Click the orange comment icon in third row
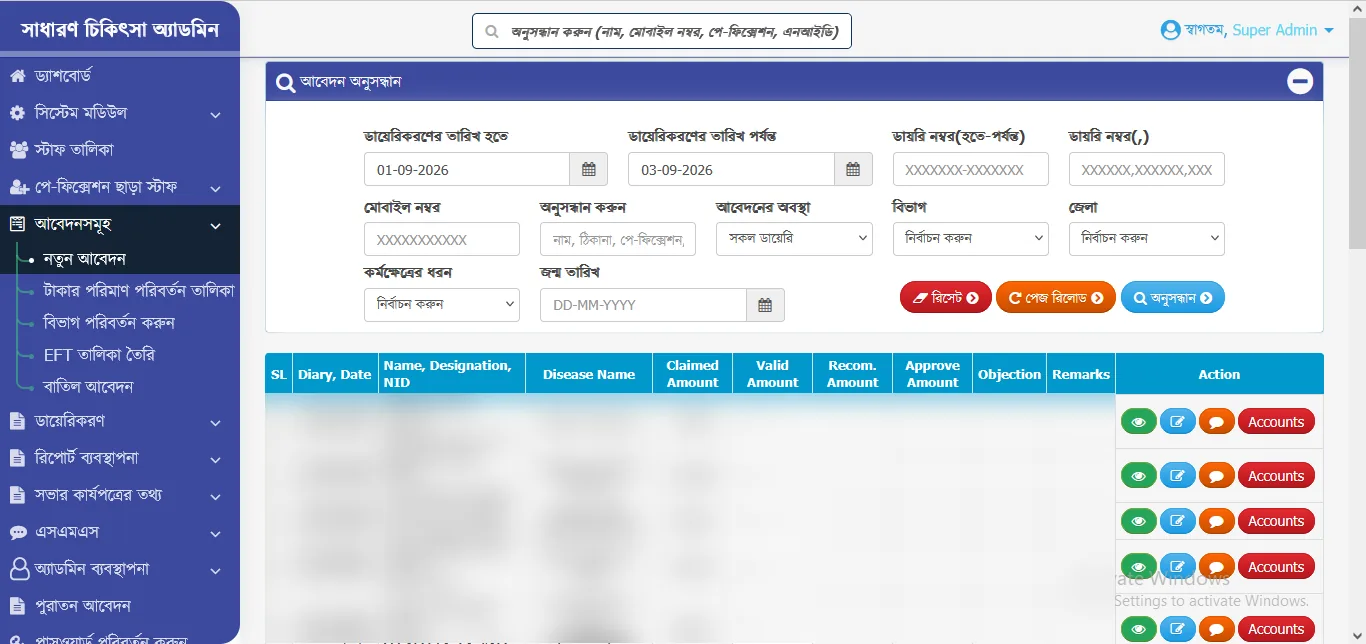Screen dimensions: 1366x644 pos(1216,521)
